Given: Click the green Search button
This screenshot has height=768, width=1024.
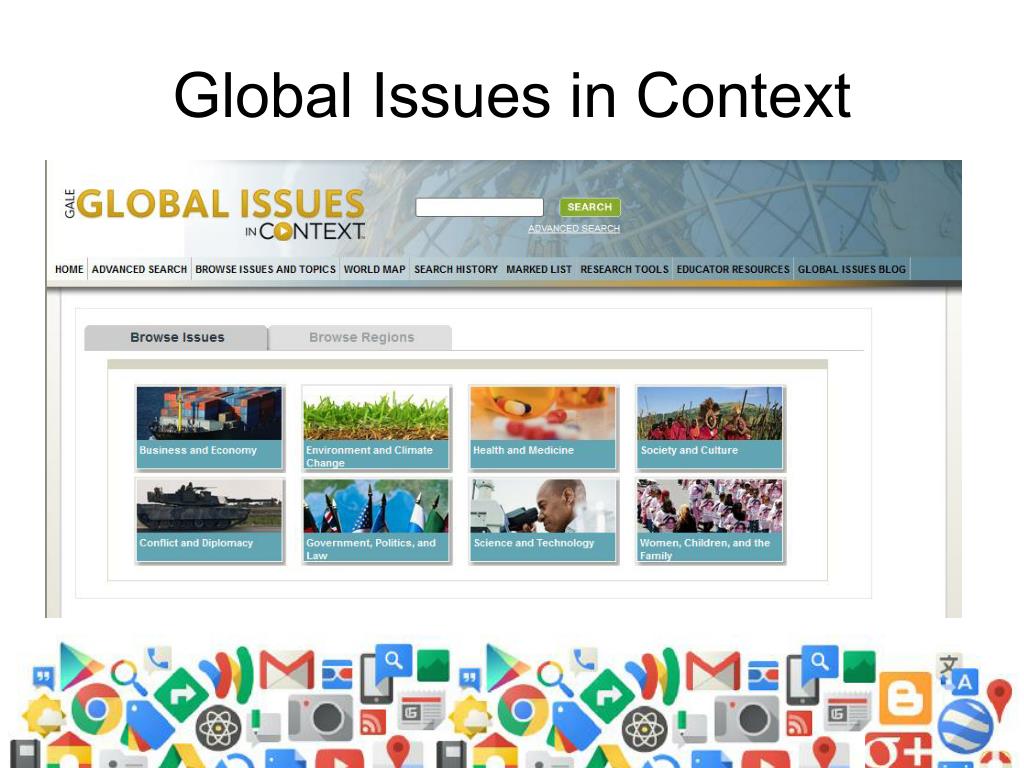Looking at the screenshot, I should tap(590, 207).
